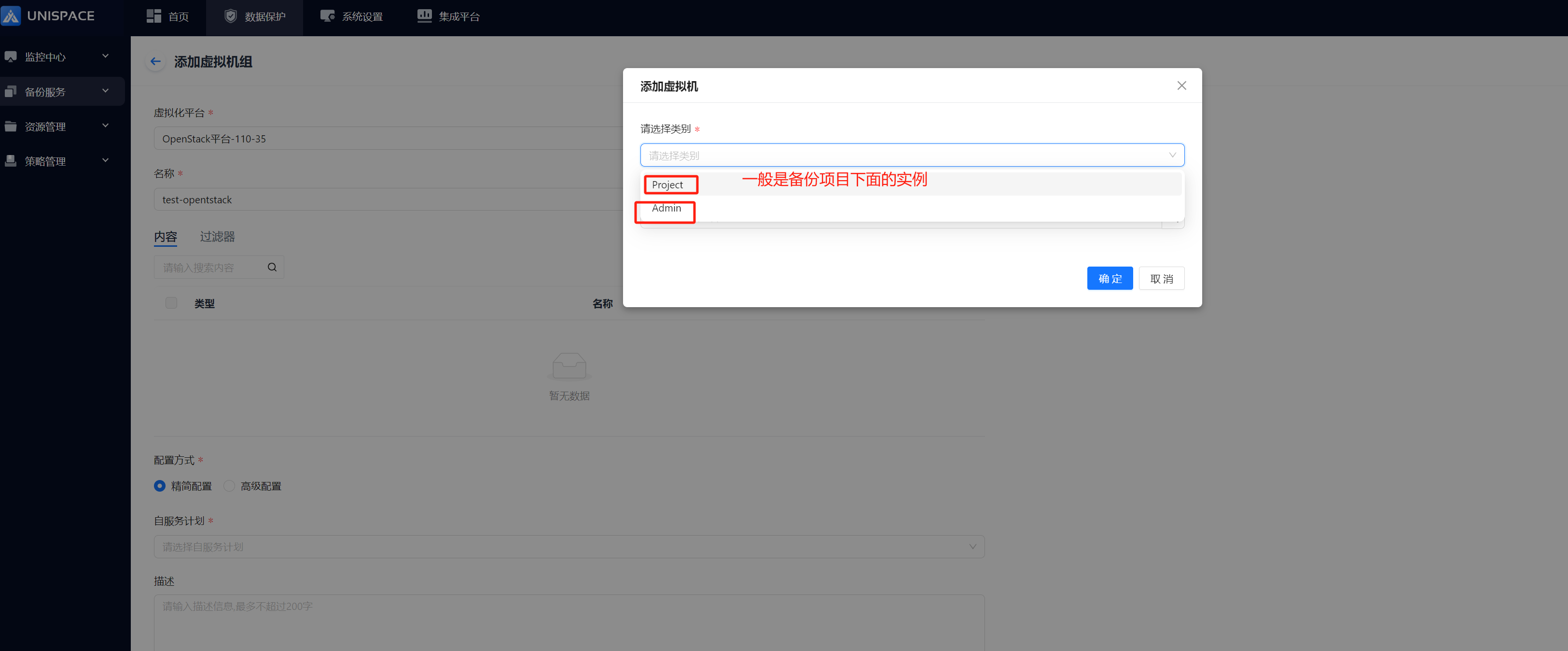Open the 自服务计划 dropdown
Screen dimensions: 1568x651
[569, 547]
